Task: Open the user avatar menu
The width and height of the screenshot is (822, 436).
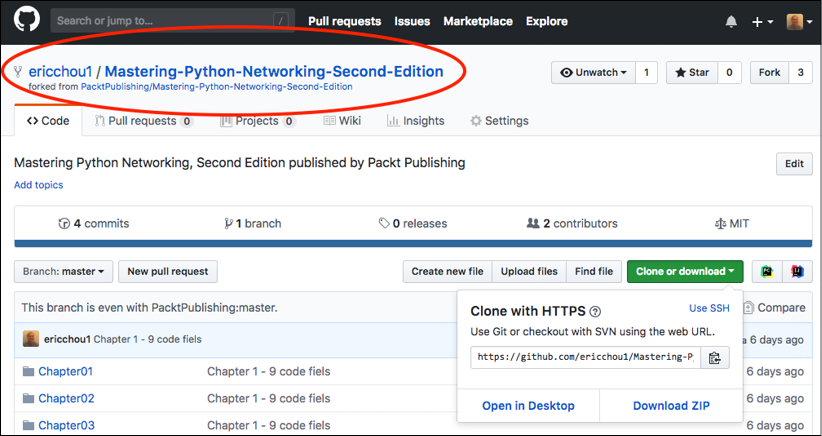Action: [799, 22]
